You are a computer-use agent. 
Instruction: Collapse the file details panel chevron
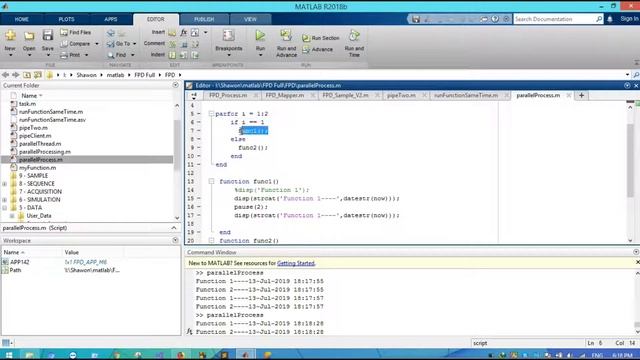[174, 228]
